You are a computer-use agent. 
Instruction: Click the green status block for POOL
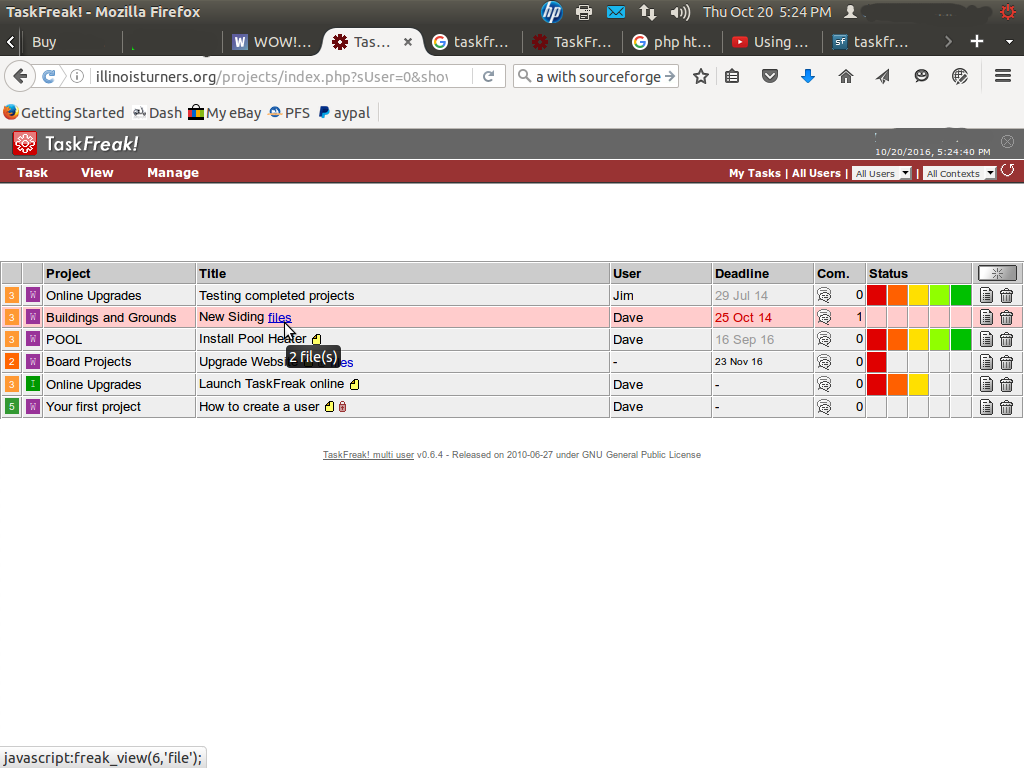click(961, 339)
